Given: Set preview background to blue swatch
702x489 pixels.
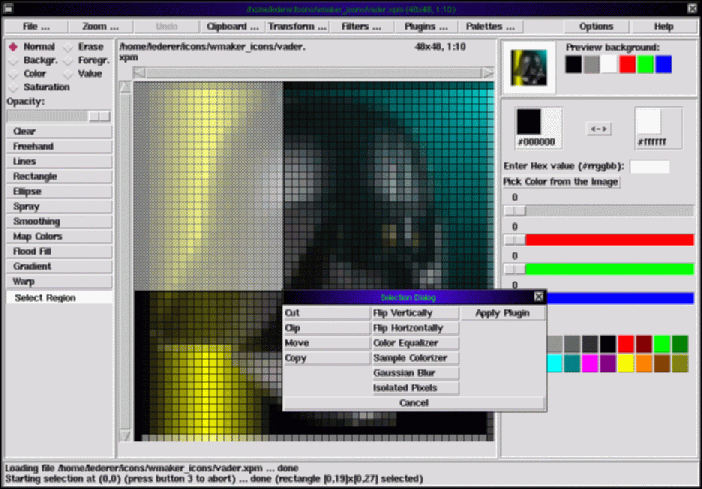Looking at the screenshot, I should 663,64.
